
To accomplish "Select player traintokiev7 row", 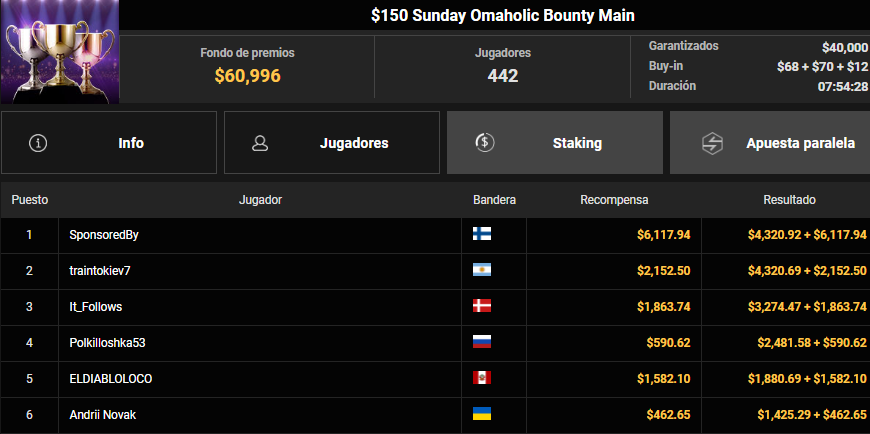I will click(x=100, y=271).
